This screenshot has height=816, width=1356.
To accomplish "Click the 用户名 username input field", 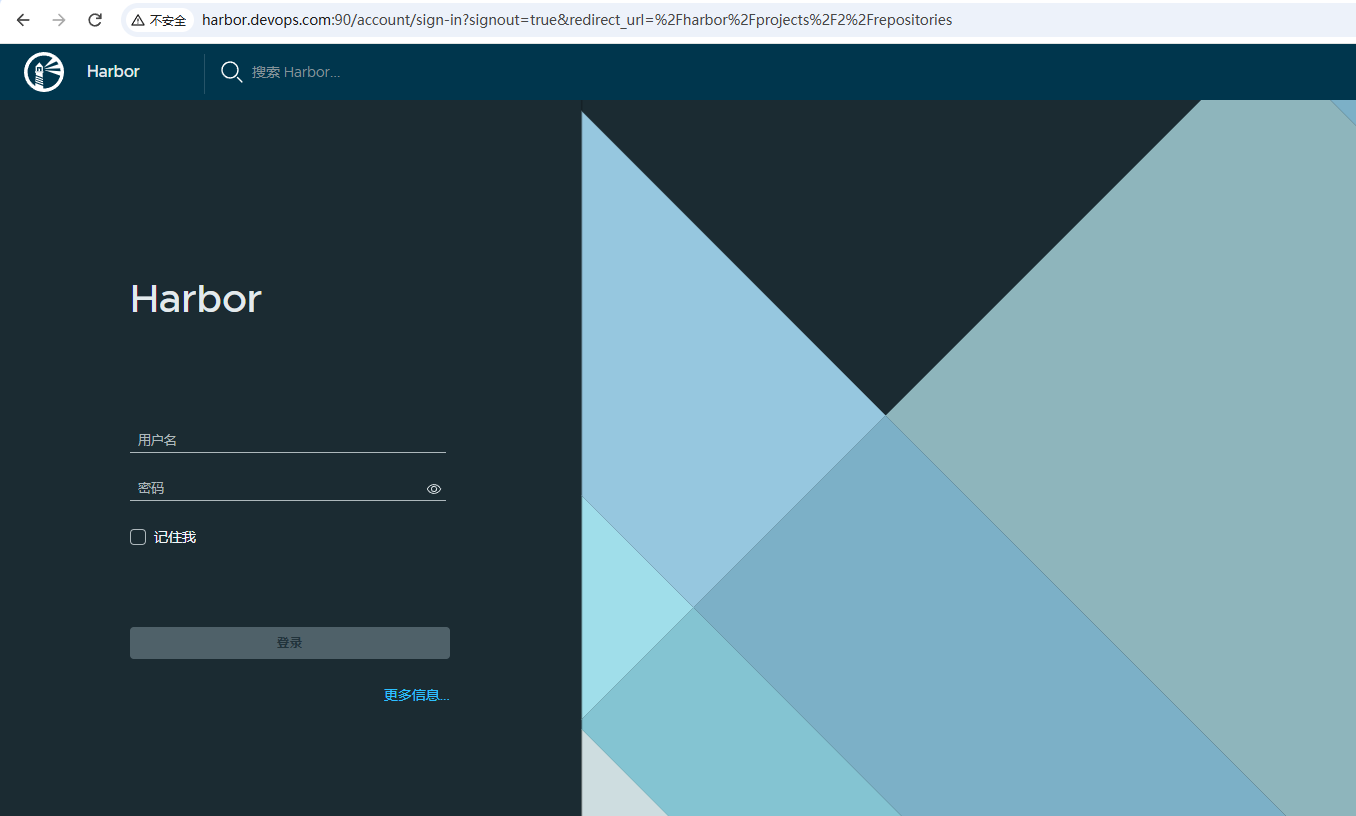I will (288, 440).
